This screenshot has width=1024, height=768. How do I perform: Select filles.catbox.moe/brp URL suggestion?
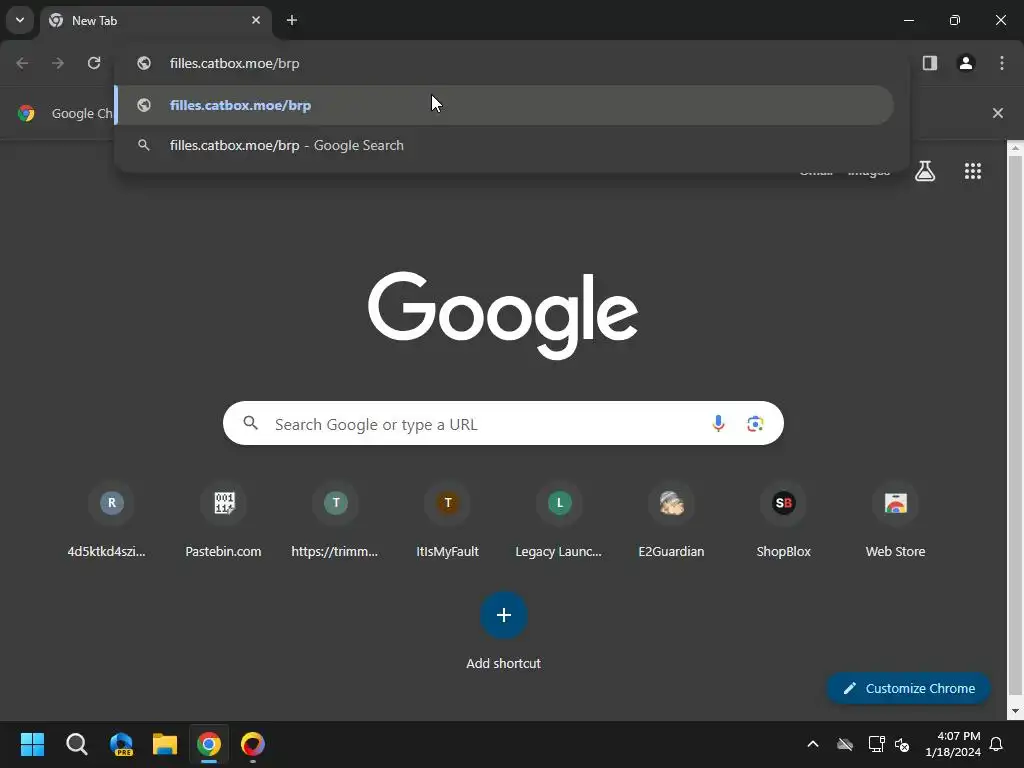click(504, 105)
